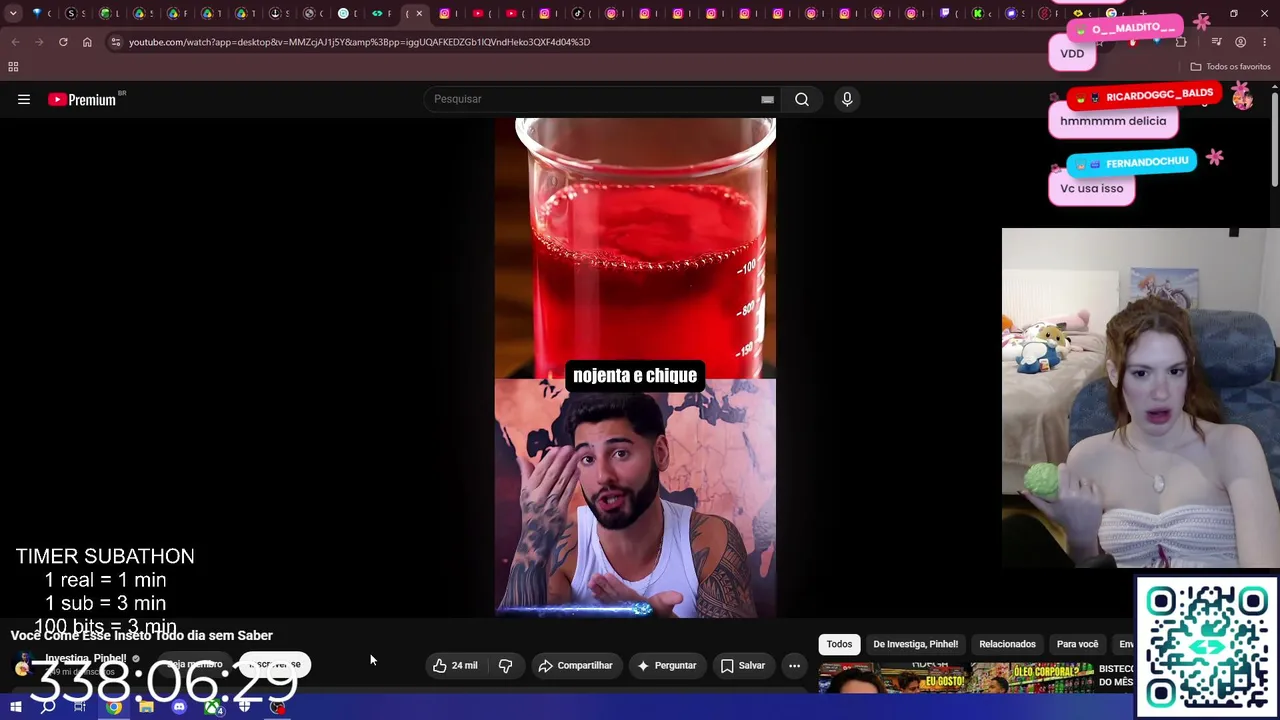1280x720 pixels.
Task: Open more actions three-dot menu
Action: [x=794, y=665]
